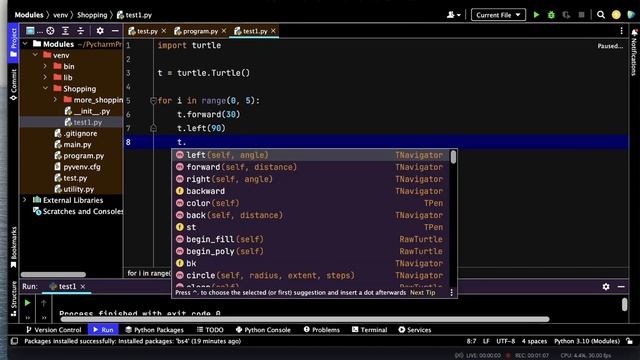640x360 pixels.
Task: Open the Current File run configuration dropdown
Action: point(498,15)
